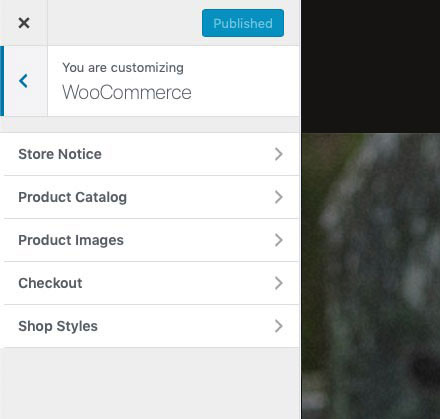Click empty gray area below Shop Styles
Image resolution: width=440 pixels, height=419 pixels.
pos(150,383)
